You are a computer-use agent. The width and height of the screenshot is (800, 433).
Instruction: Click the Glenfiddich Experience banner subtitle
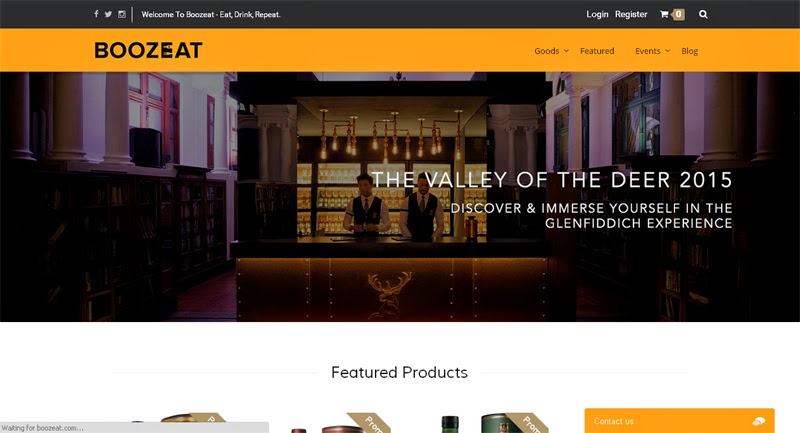tap(591, 215)
